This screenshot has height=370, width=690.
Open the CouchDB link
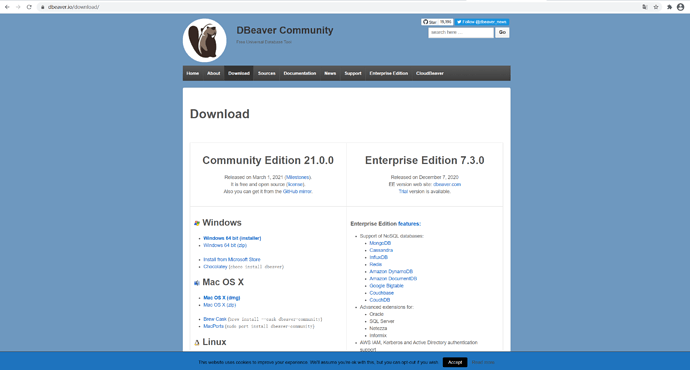[380, 300]
